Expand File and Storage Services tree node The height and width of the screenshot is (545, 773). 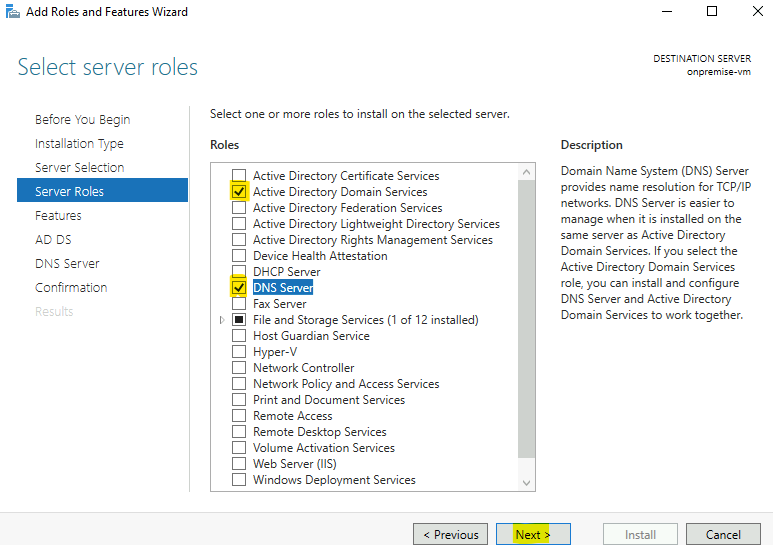click(222, 320)
